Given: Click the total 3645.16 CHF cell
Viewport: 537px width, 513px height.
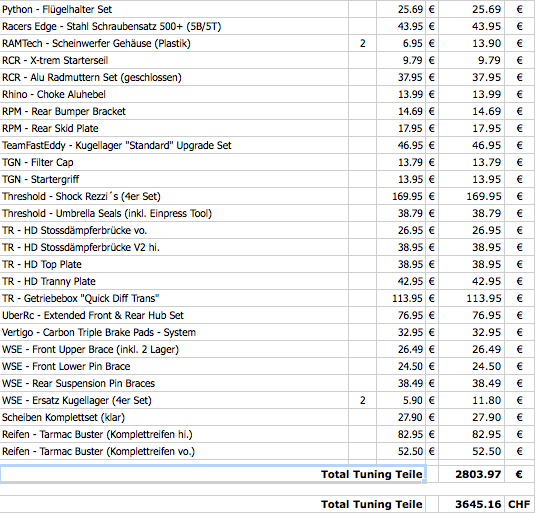Looking at the screenshot, I should [x=472, y=504].
